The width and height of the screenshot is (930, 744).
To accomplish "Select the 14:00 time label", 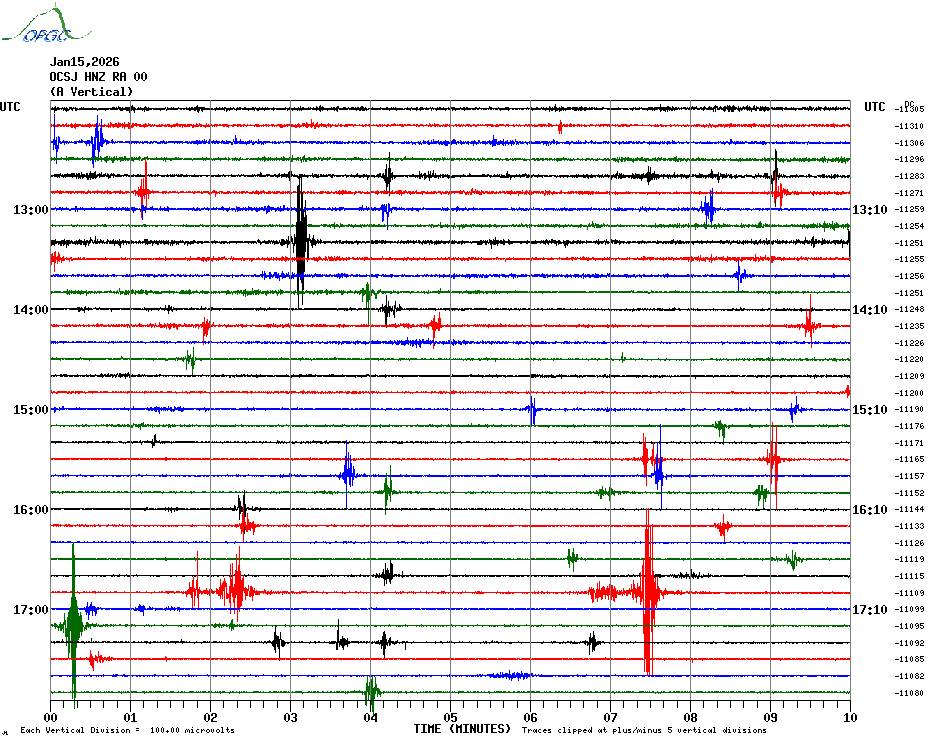I will 31,310.
